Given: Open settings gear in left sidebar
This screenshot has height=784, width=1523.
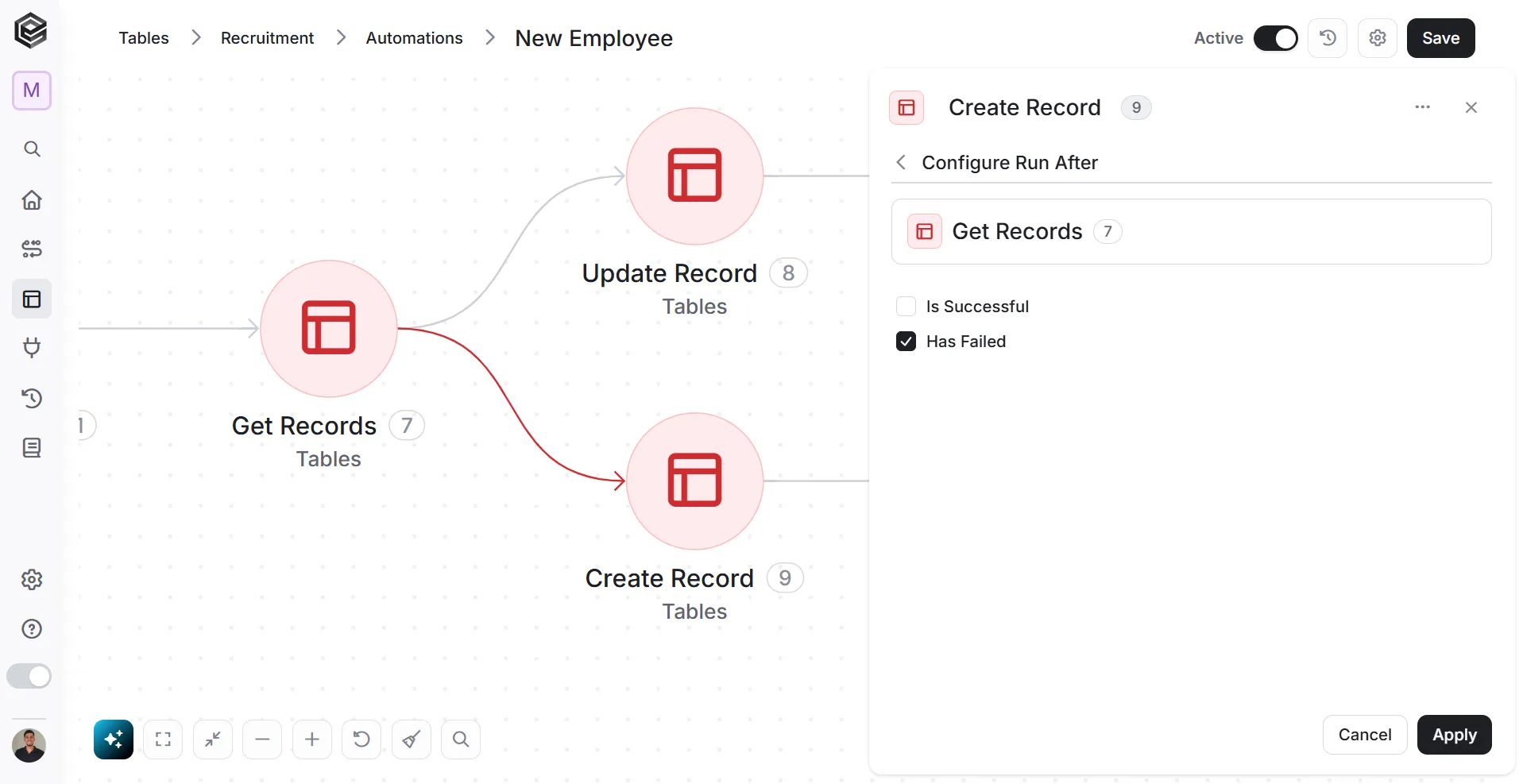Looking at the screenshot, I should tap(32, 580).
